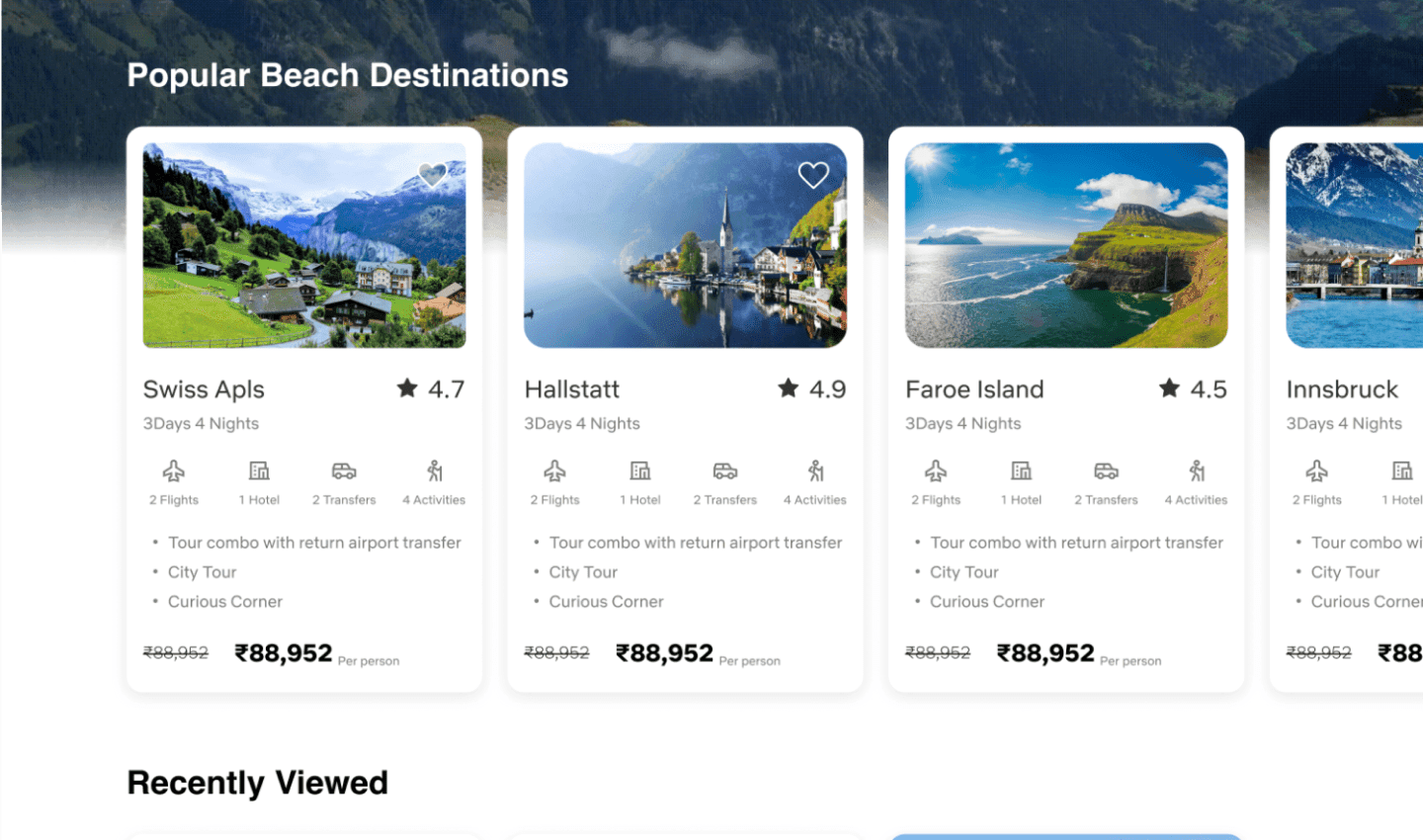The image size is (1423, 840).
Task: Click the star icon beside Faroe Island's 4.5
Action: (x=1169, y=388)
